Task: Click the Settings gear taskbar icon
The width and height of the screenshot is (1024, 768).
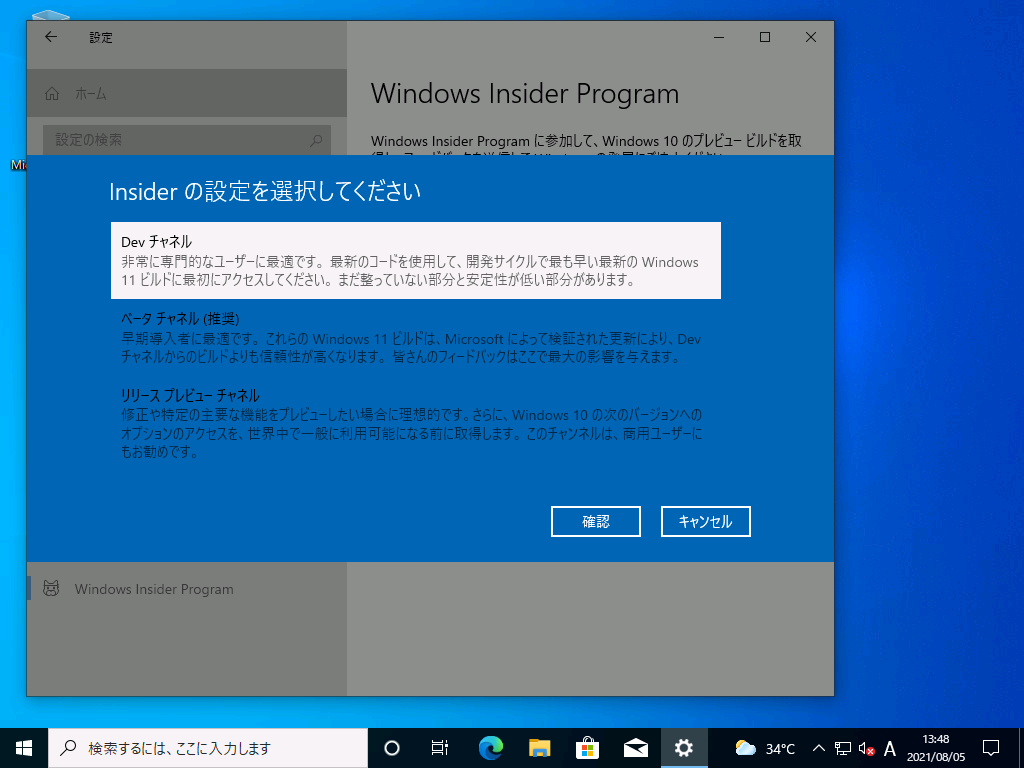Action: pos(684,748)
